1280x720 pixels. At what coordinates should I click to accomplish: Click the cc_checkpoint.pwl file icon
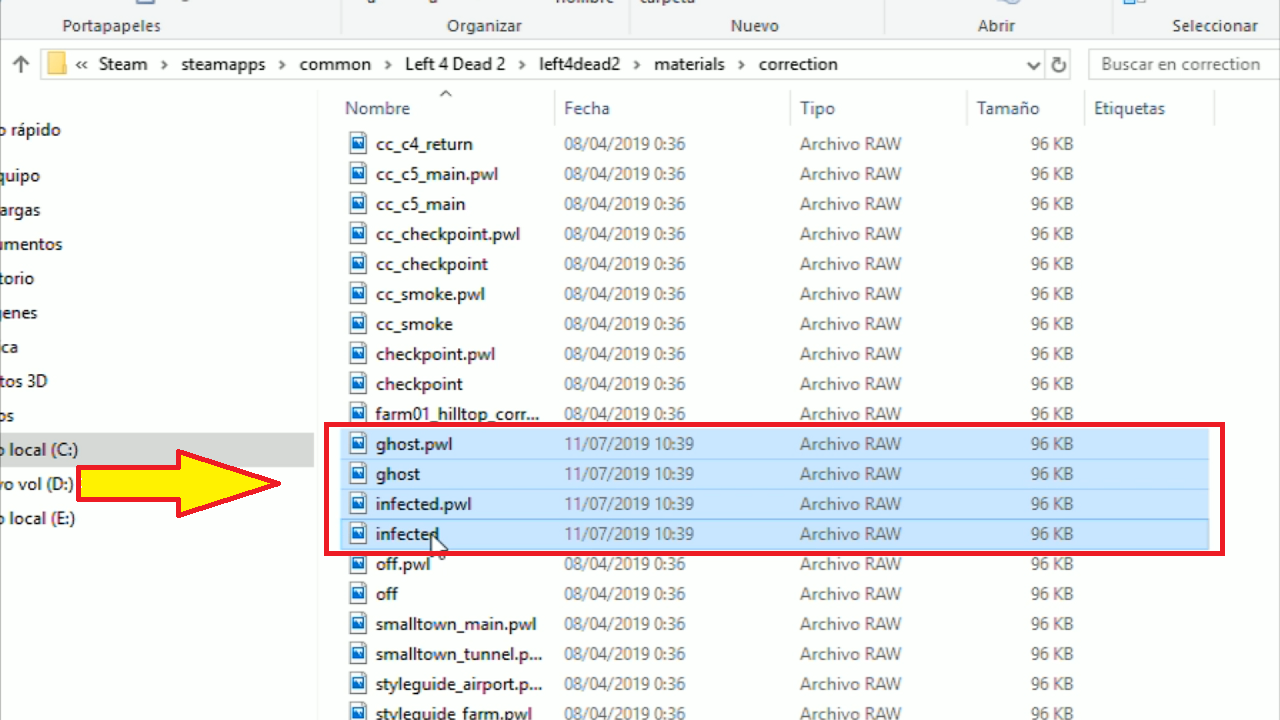pos(359,233)
